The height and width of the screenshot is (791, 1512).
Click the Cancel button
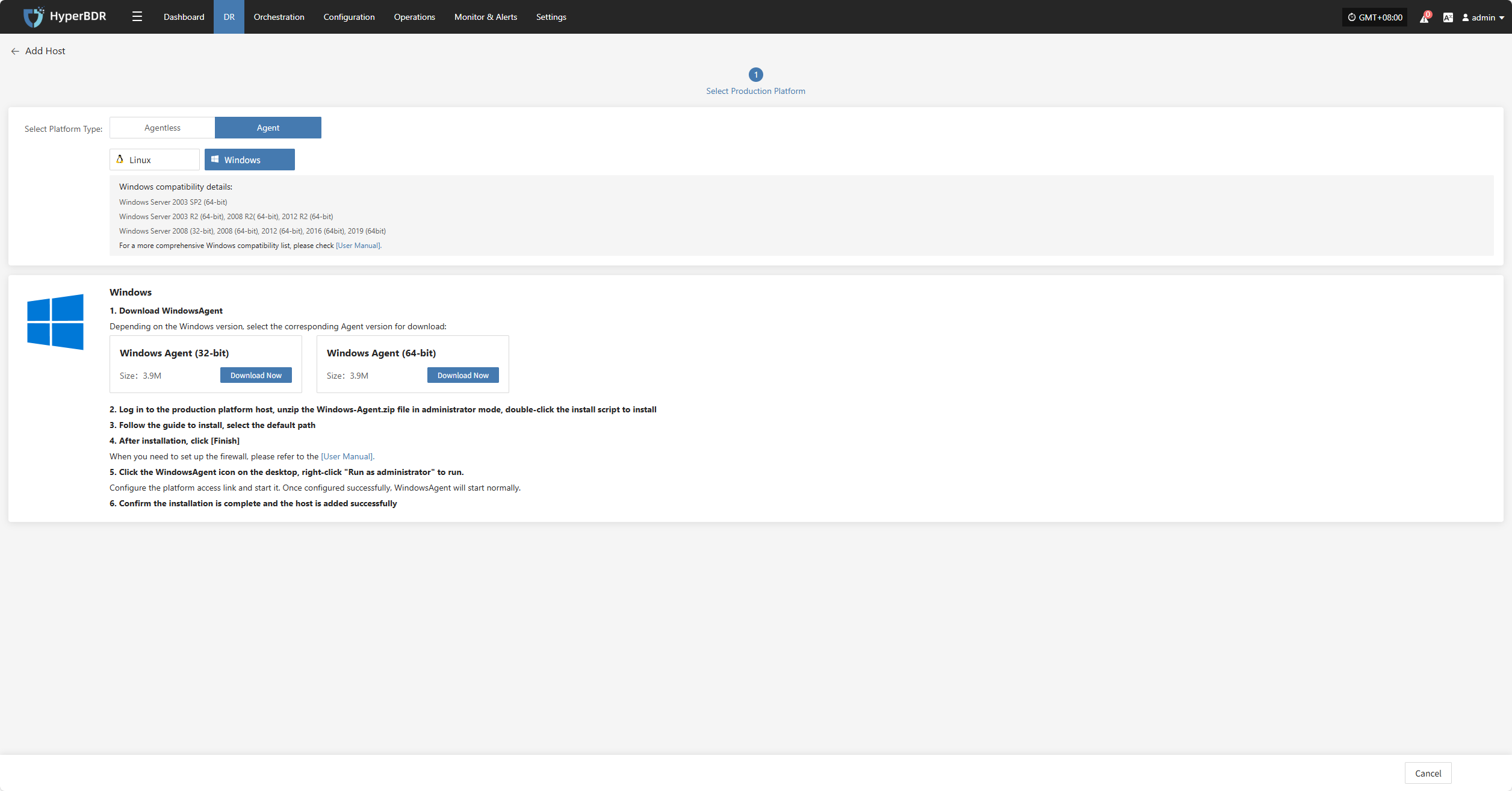point(1428,773)
